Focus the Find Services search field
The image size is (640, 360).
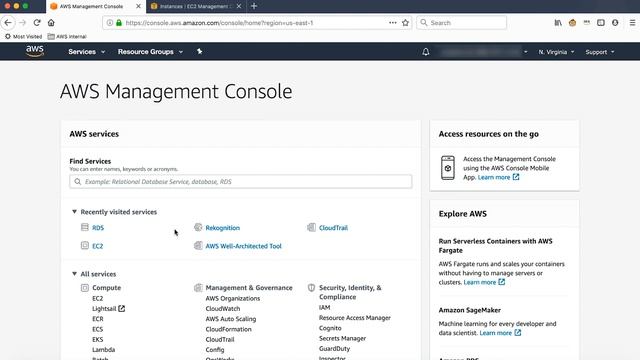coord(241,182)
